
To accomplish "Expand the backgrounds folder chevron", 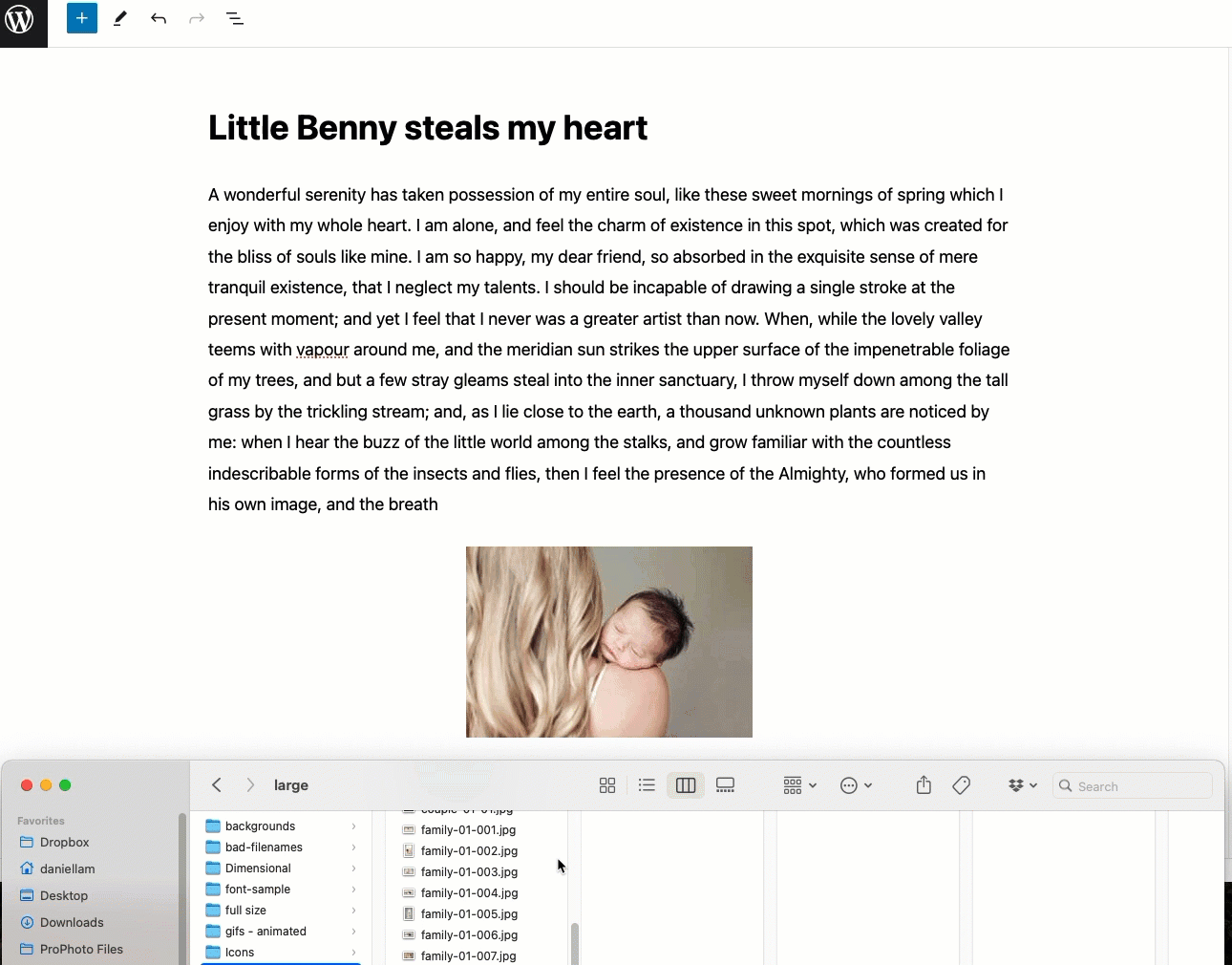I will (x=353, y=826).
